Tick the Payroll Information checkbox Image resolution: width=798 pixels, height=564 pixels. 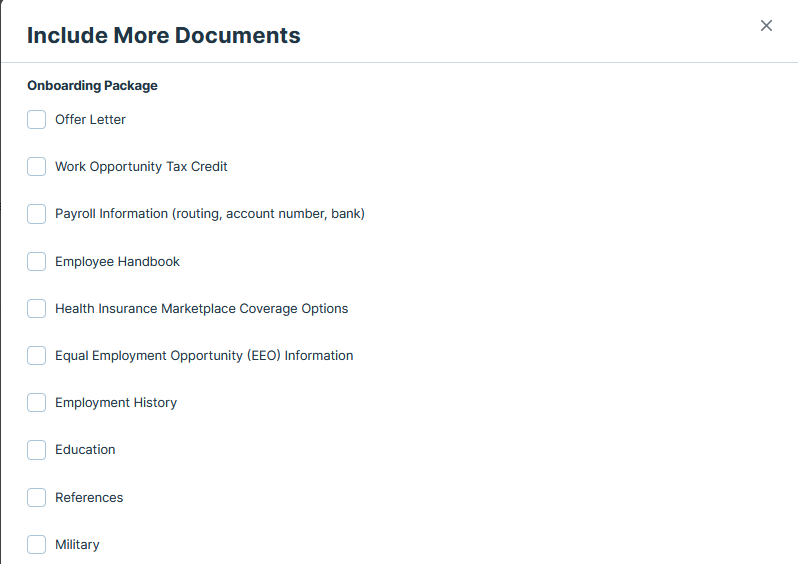click(x=37, y=214)
